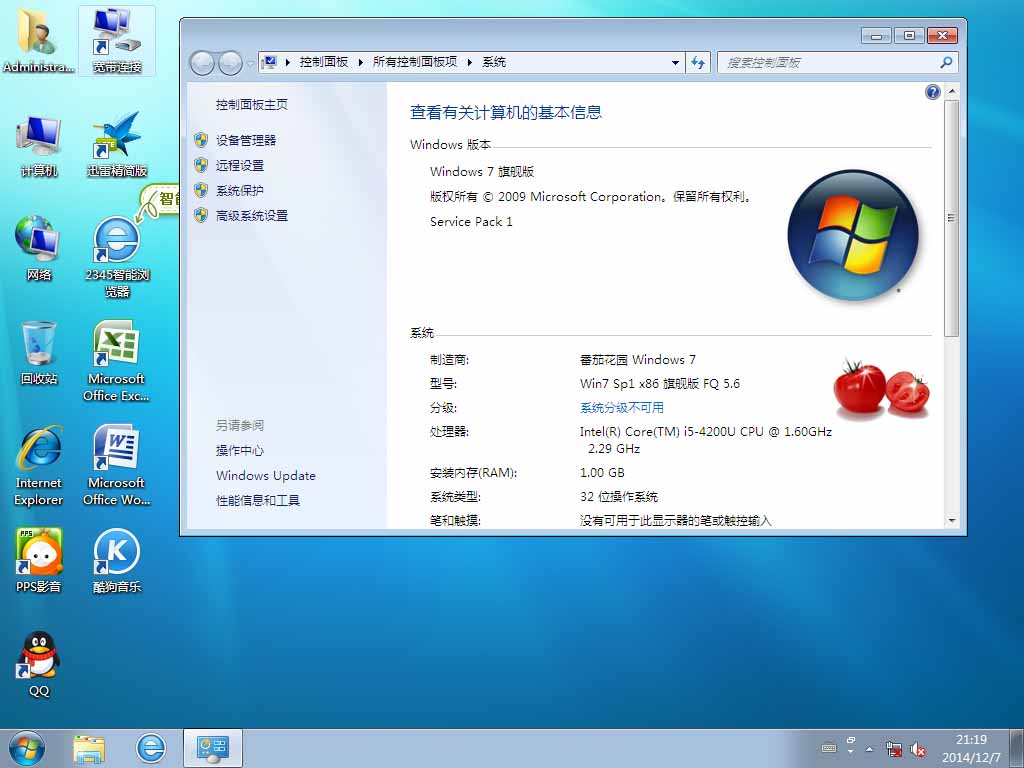Open 性能信息和工具 link
The image size is (1024, 768).
point(257,501)
